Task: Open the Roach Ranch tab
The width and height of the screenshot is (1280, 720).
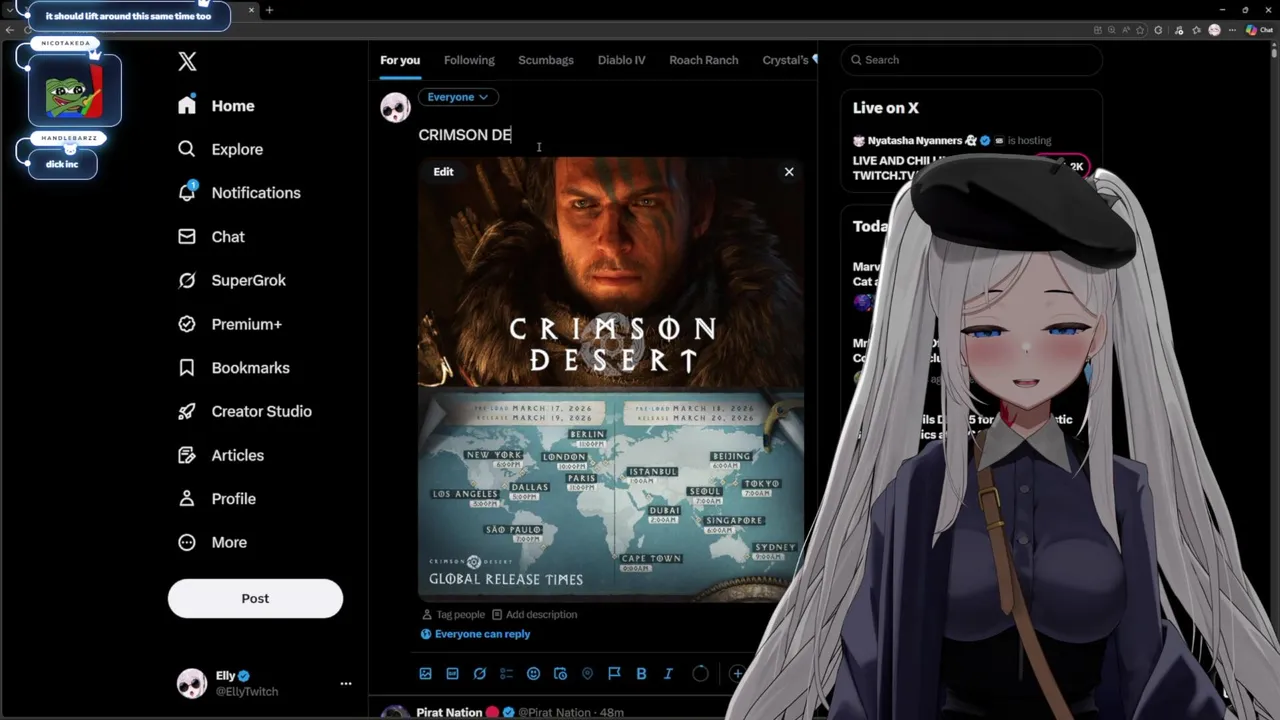Action: (x=704, y=60)
